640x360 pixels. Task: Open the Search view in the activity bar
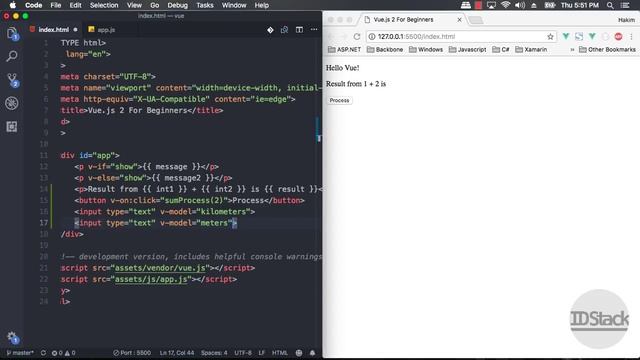coord(12,56)
